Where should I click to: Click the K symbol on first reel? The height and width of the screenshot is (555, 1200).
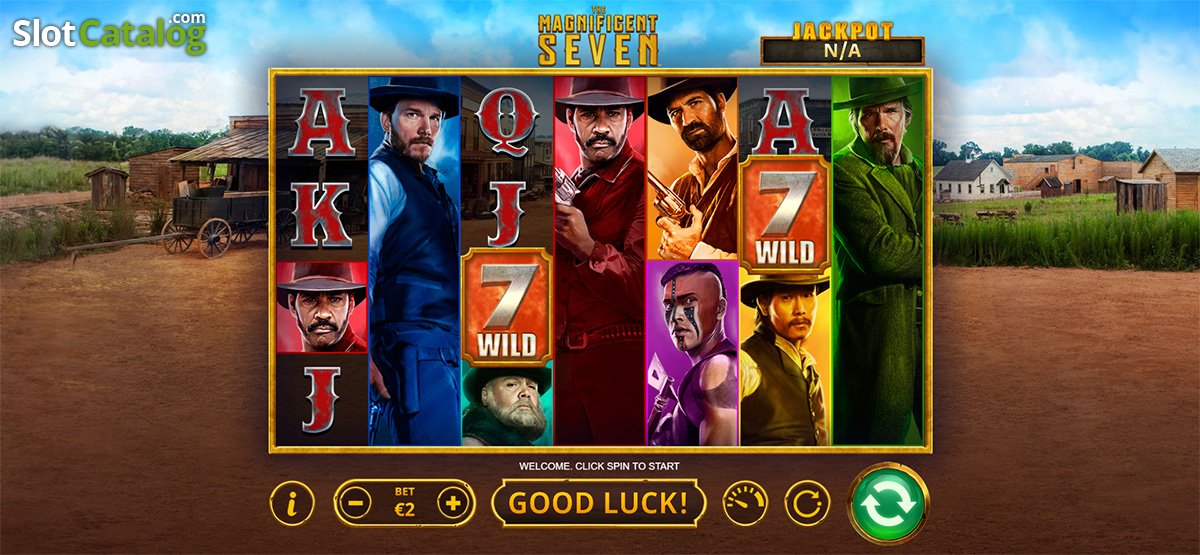point(321,215)
